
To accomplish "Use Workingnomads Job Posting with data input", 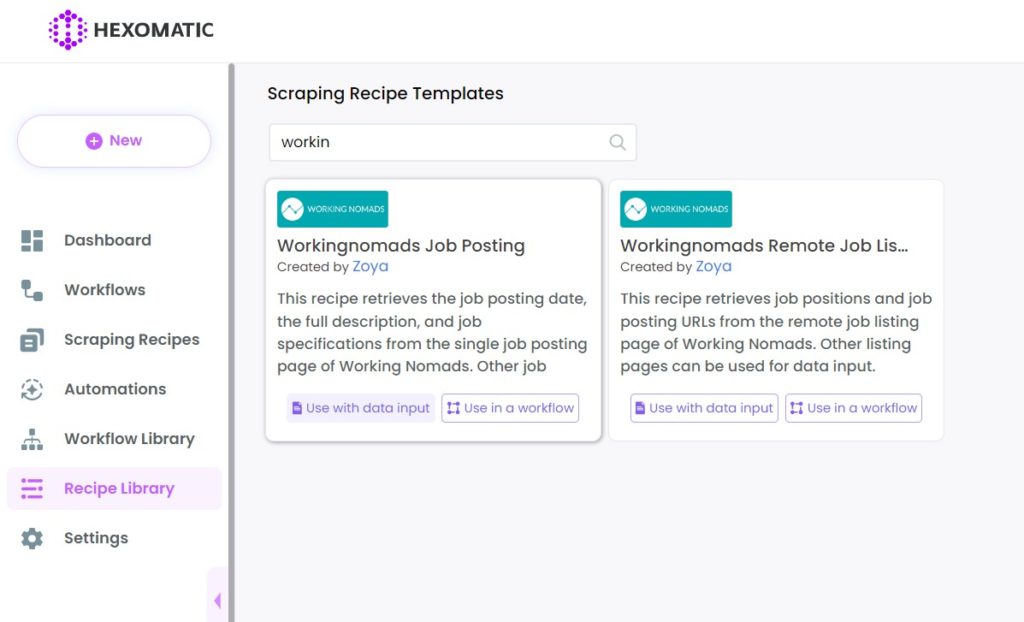I will click(360, 408).
